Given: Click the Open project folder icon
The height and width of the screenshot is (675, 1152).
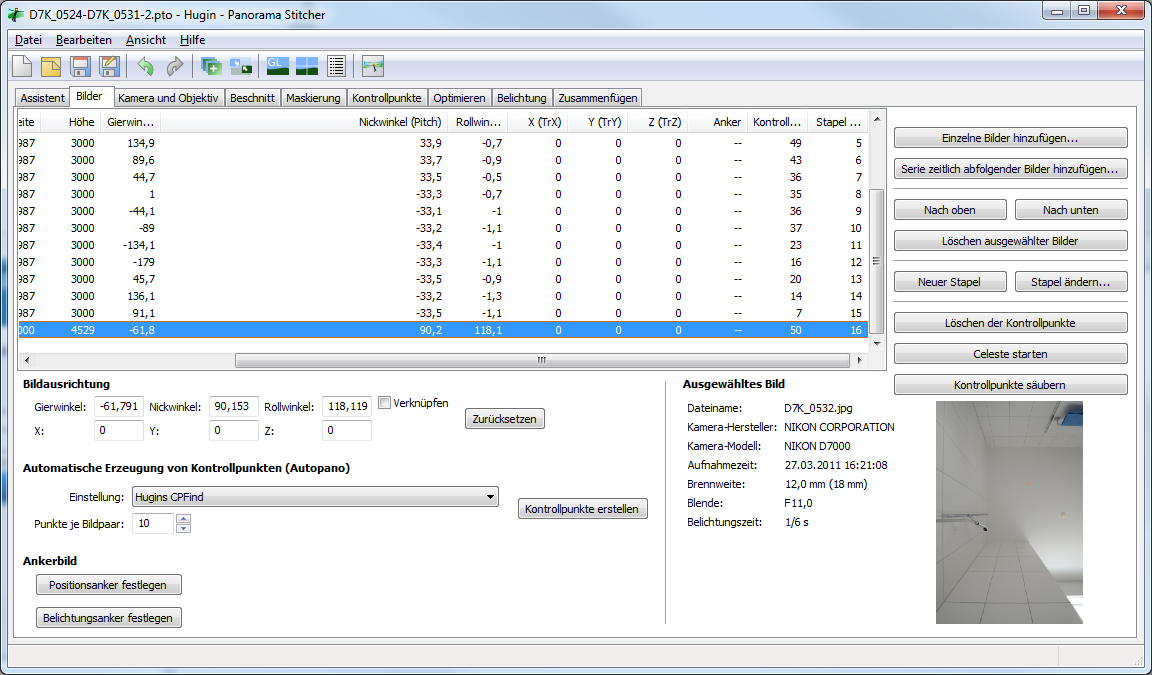Looking at the screenshot, I should coord(51,67).
